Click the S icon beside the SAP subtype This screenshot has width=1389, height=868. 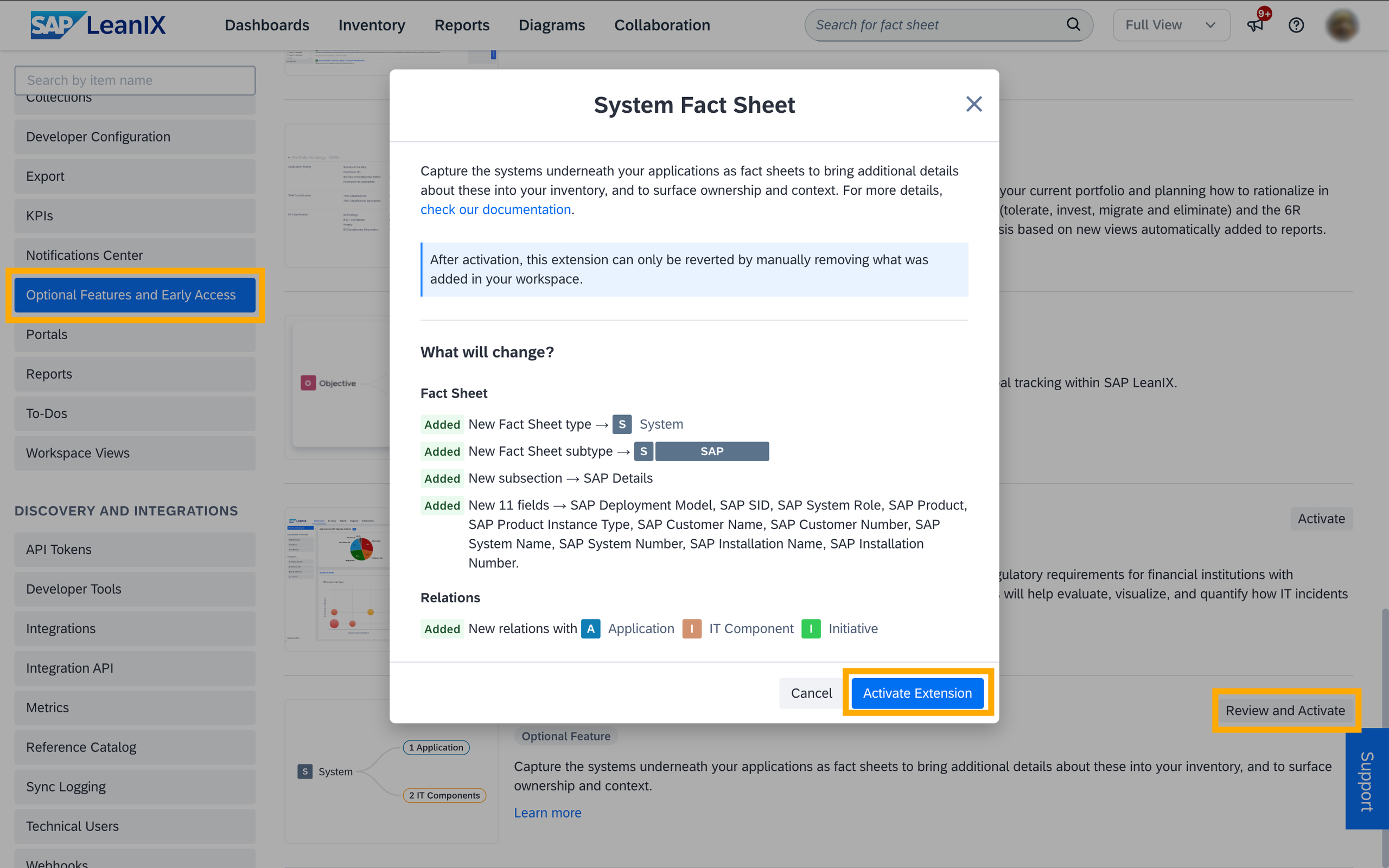[643, 451]
